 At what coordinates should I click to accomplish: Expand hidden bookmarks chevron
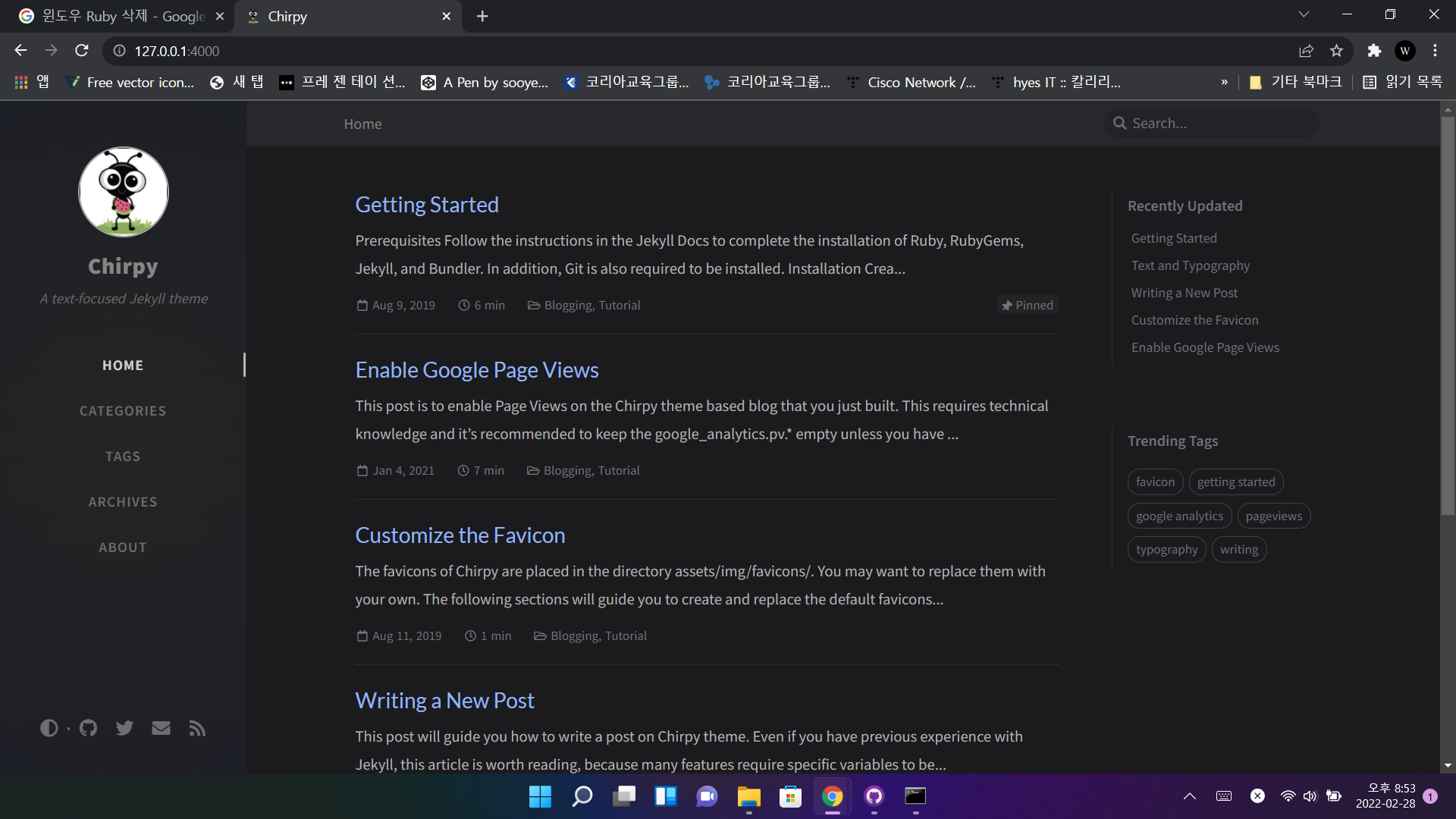pyautogui.click(x=1224, y=82)
